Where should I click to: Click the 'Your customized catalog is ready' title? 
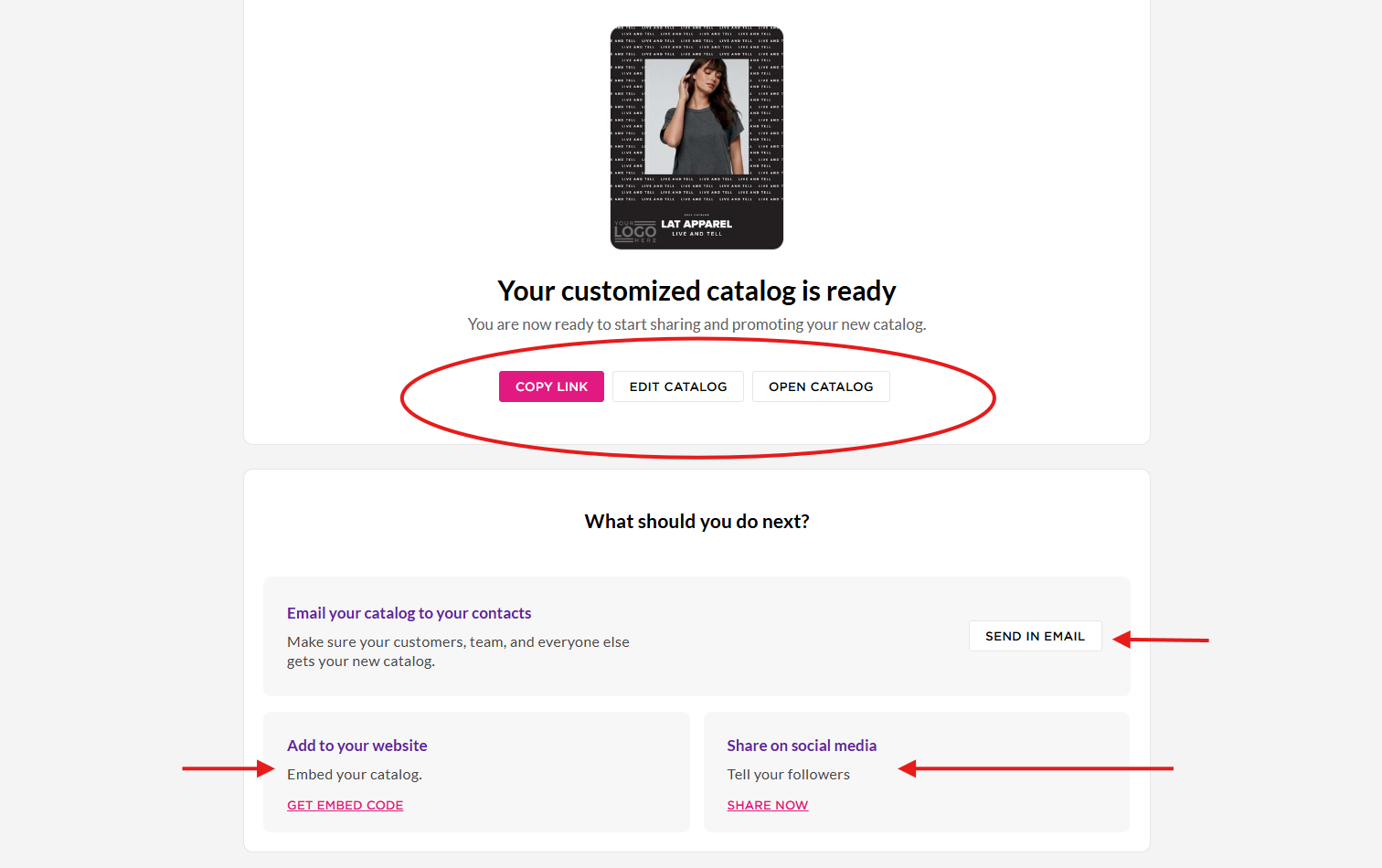pos(696,291)
